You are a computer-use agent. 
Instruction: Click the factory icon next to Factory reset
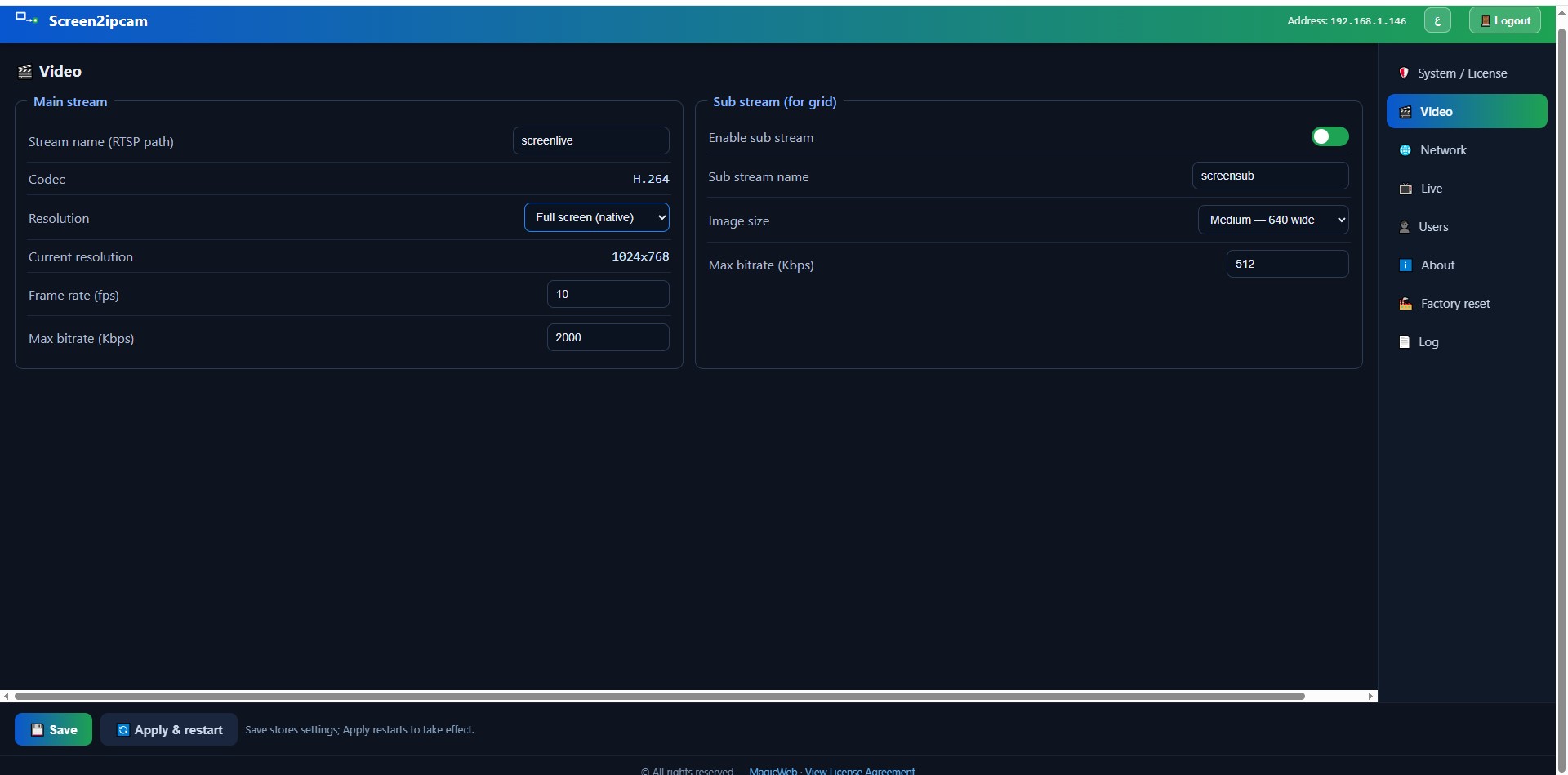(1405, 304)
